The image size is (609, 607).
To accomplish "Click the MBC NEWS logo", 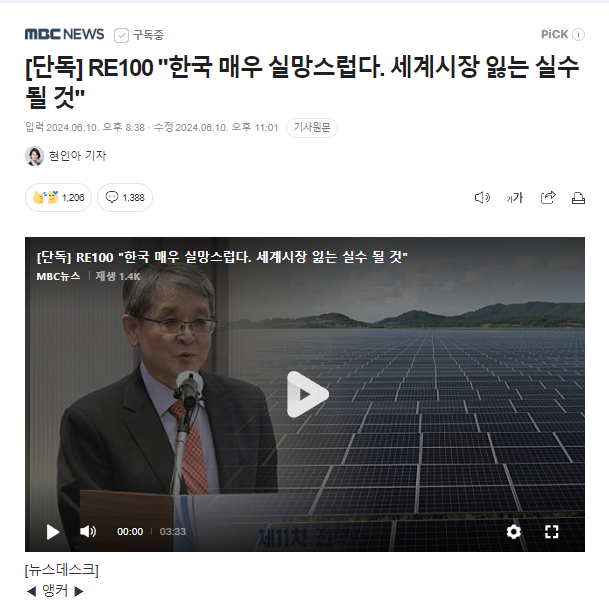I will point(64,35).
